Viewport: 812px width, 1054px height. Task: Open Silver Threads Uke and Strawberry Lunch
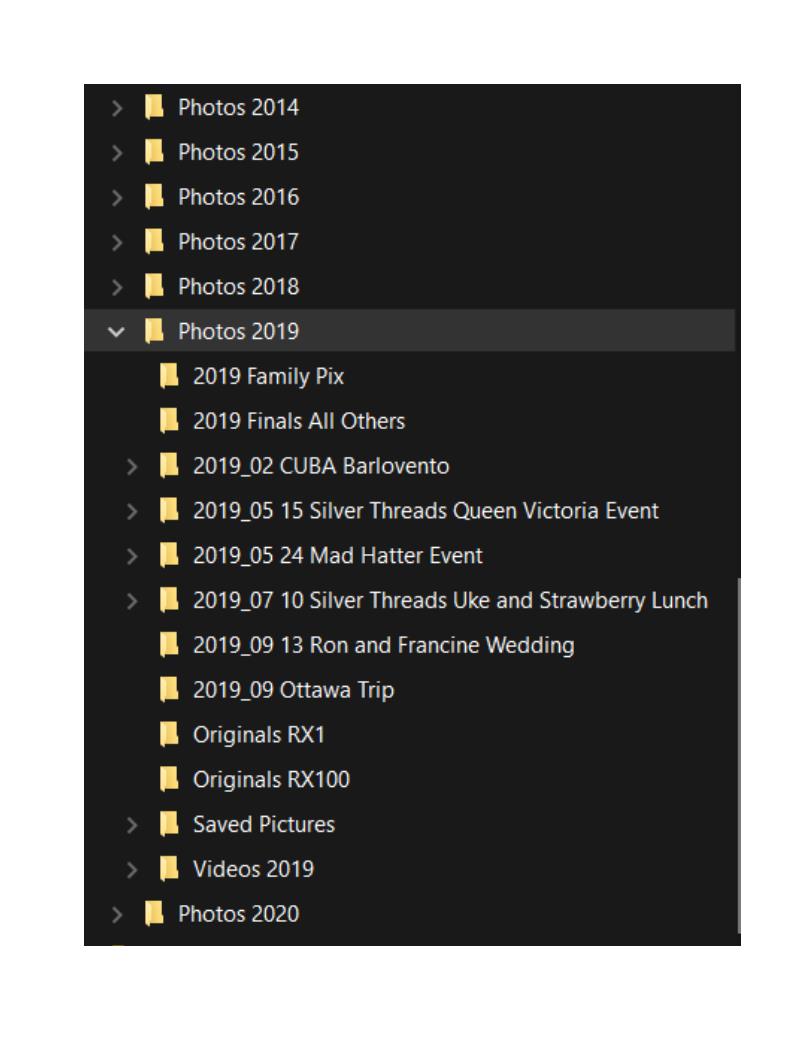(x=450, y=601)
